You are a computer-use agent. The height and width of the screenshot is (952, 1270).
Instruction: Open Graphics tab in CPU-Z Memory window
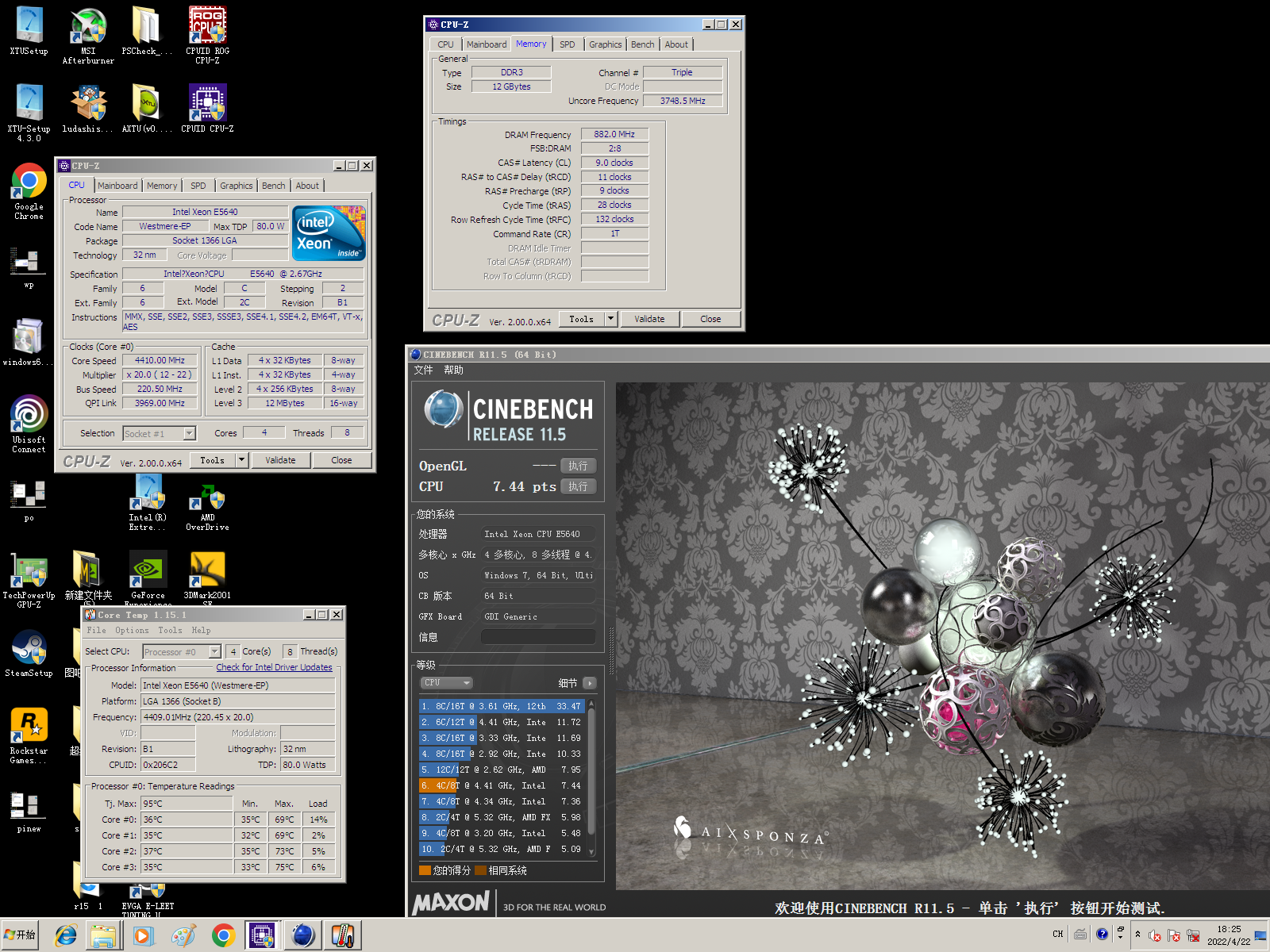point(606,44)
